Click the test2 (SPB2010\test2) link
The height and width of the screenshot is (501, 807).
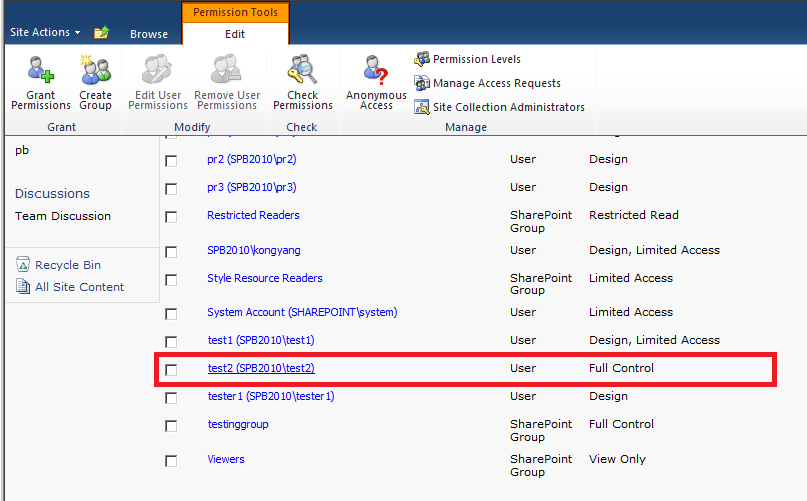(261, 368)
